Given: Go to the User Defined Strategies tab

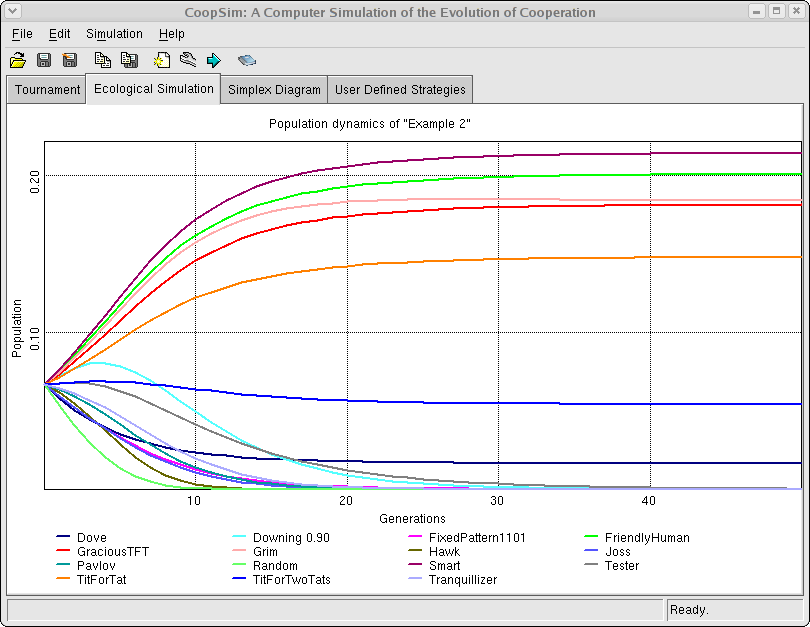Looking at the screenshot, I should pos(400,90).
